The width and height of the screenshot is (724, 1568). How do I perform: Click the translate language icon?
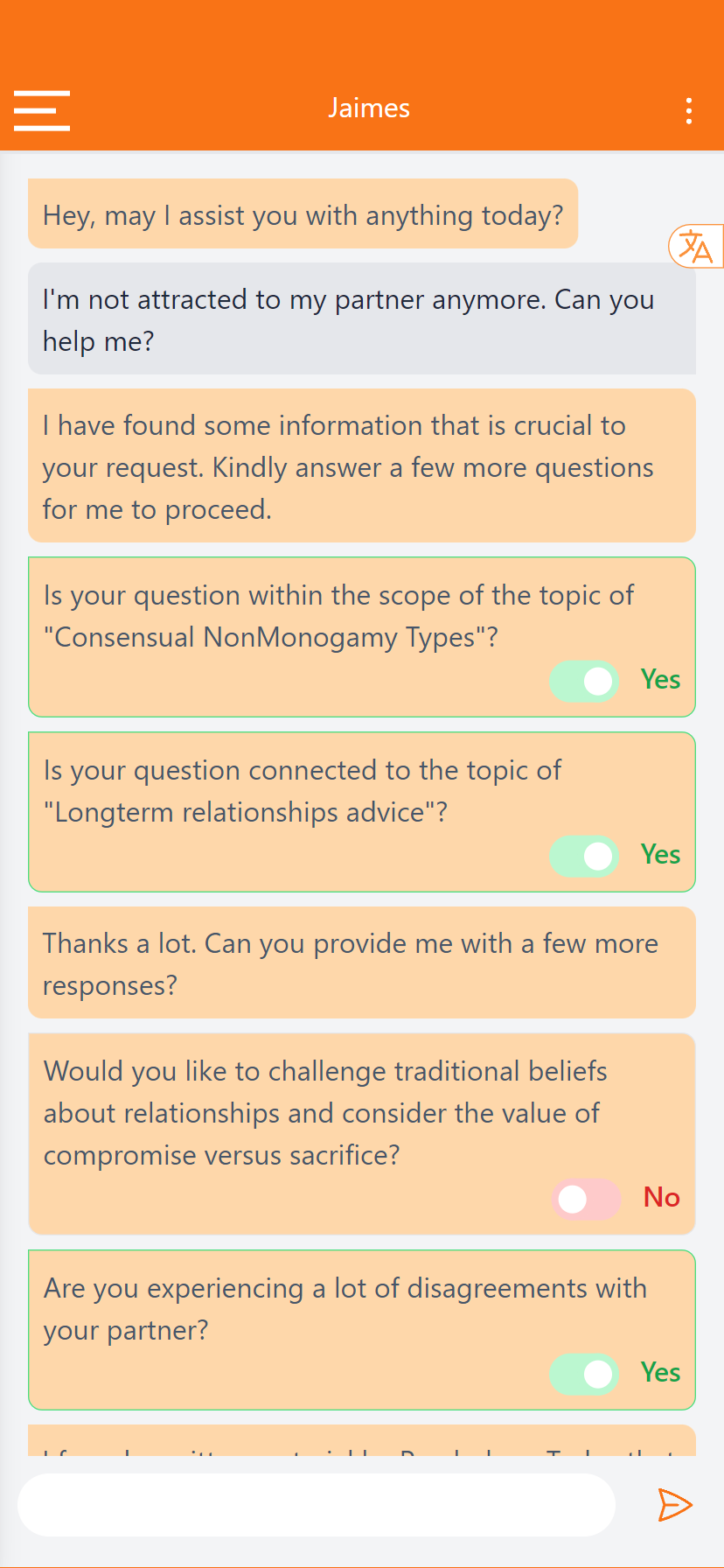pos(696,246)
